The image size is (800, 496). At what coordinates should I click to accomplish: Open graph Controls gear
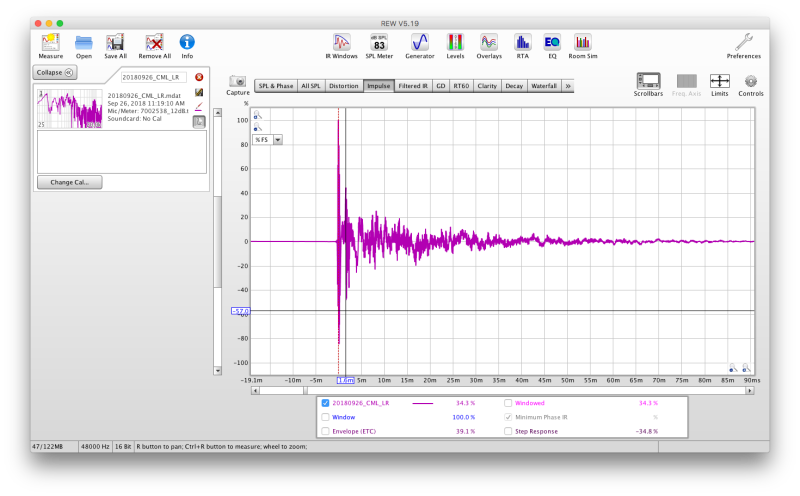(x=751, y=85)
